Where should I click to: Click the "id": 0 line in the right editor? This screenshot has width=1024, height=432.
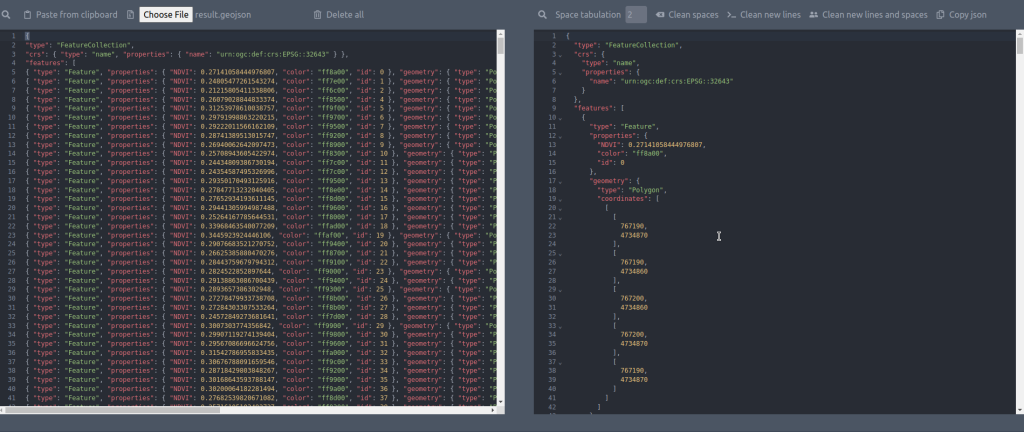pyautogui.click(x=611, y=163)
